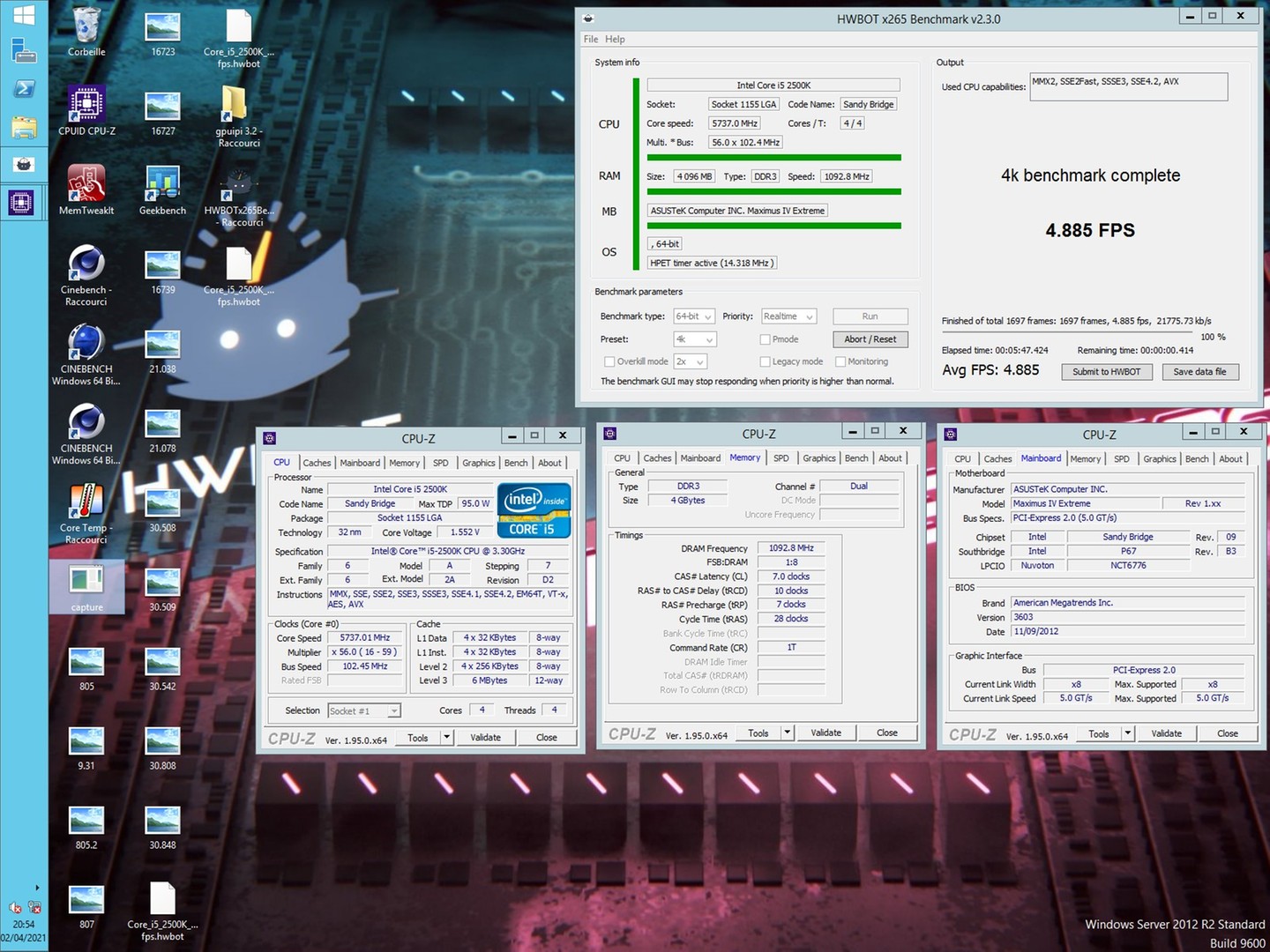This screenshot has width=1270, height=952.
Task: Click the Intel Core i5 logo in CPU-Z
Action: click(x=534, y=510)
